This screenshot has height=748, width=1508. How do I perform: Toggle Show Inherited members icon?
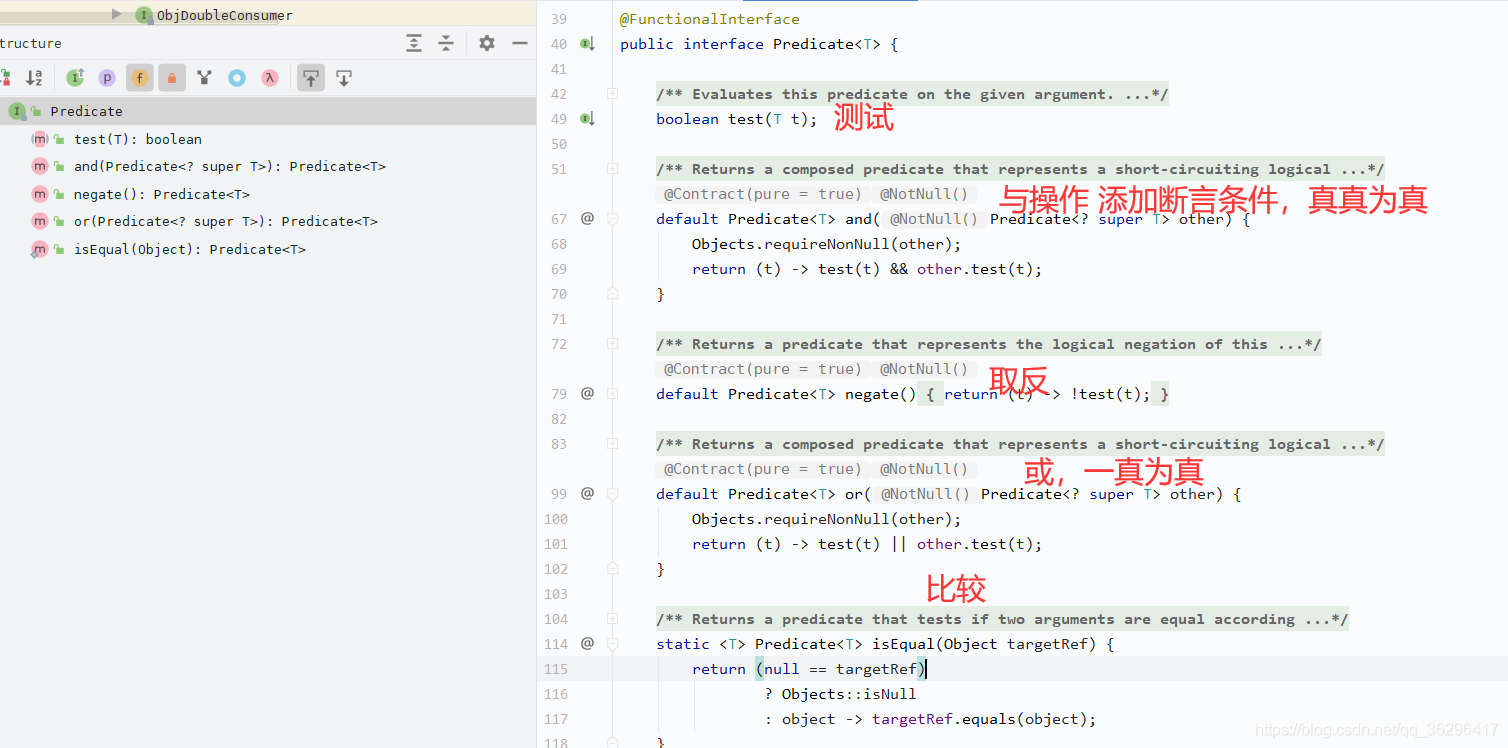(x=75, y=77)
